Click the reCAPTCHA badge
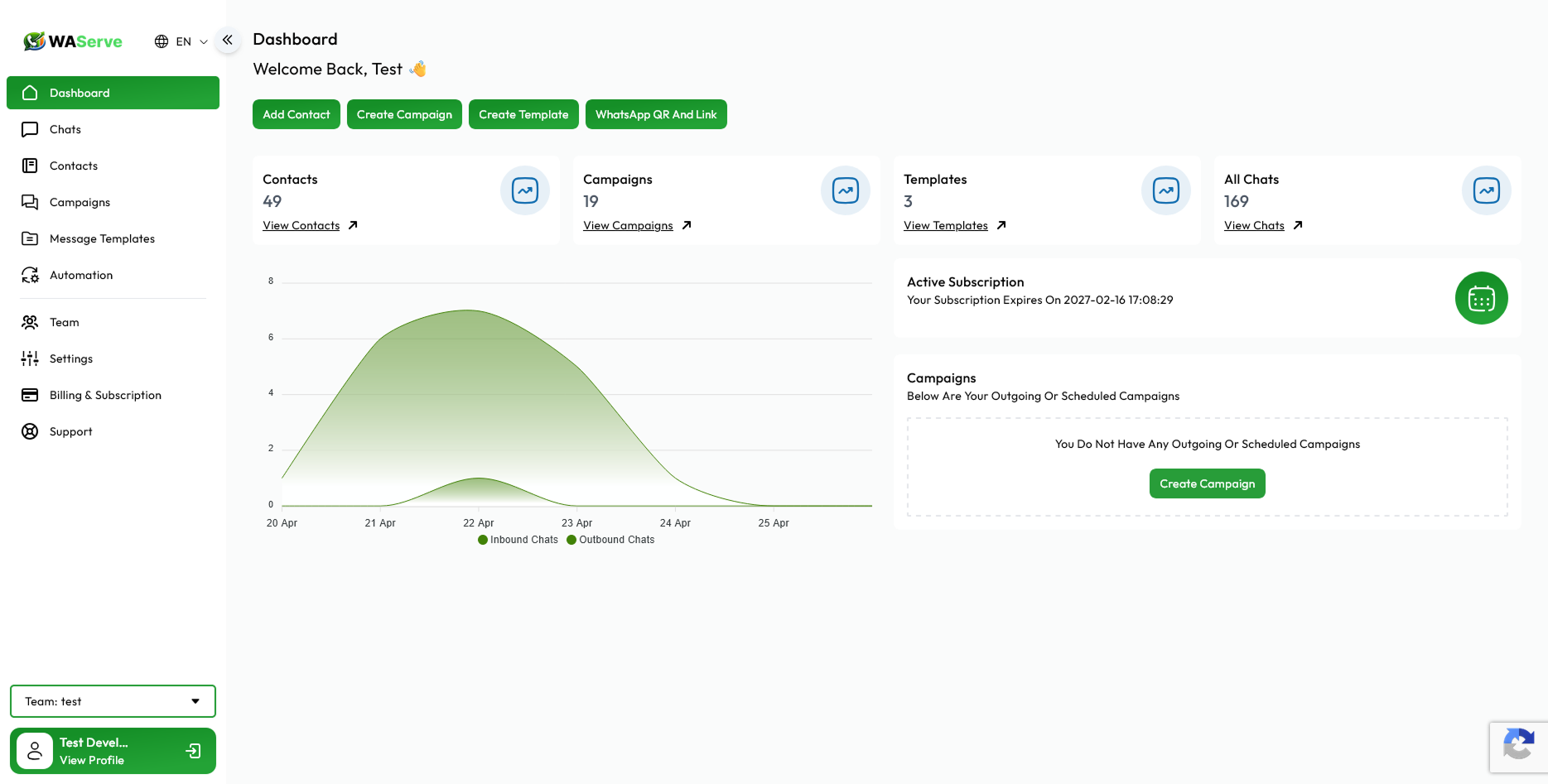The height and width of the screenshot is (784, 1548). [x=1518, y=748]
